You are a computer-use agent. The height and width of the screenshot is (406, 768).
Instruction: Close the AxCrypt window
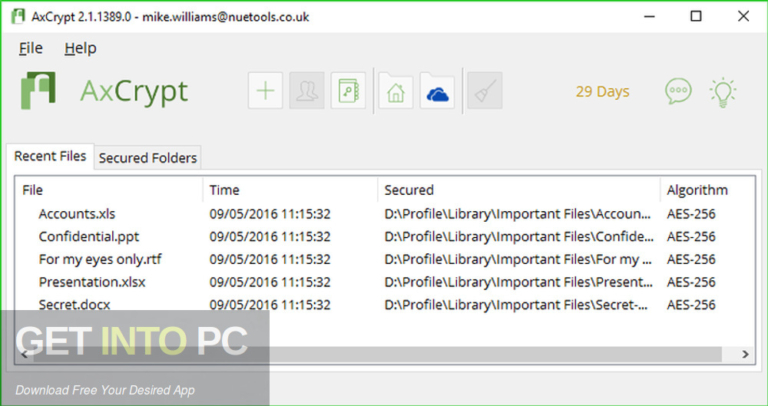tap(743, 16)
